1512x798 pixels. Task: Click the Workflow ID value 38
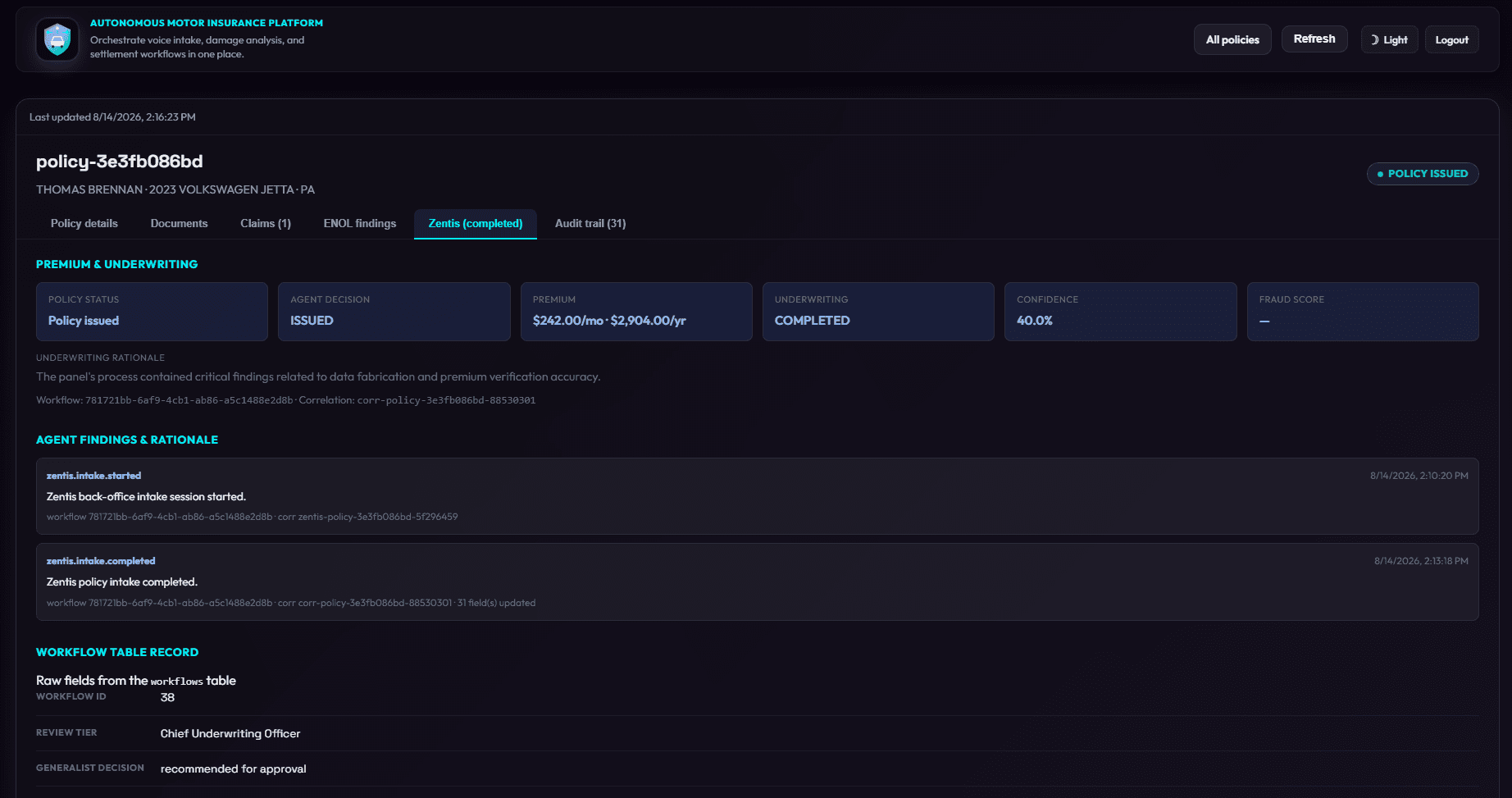[167, 698]
